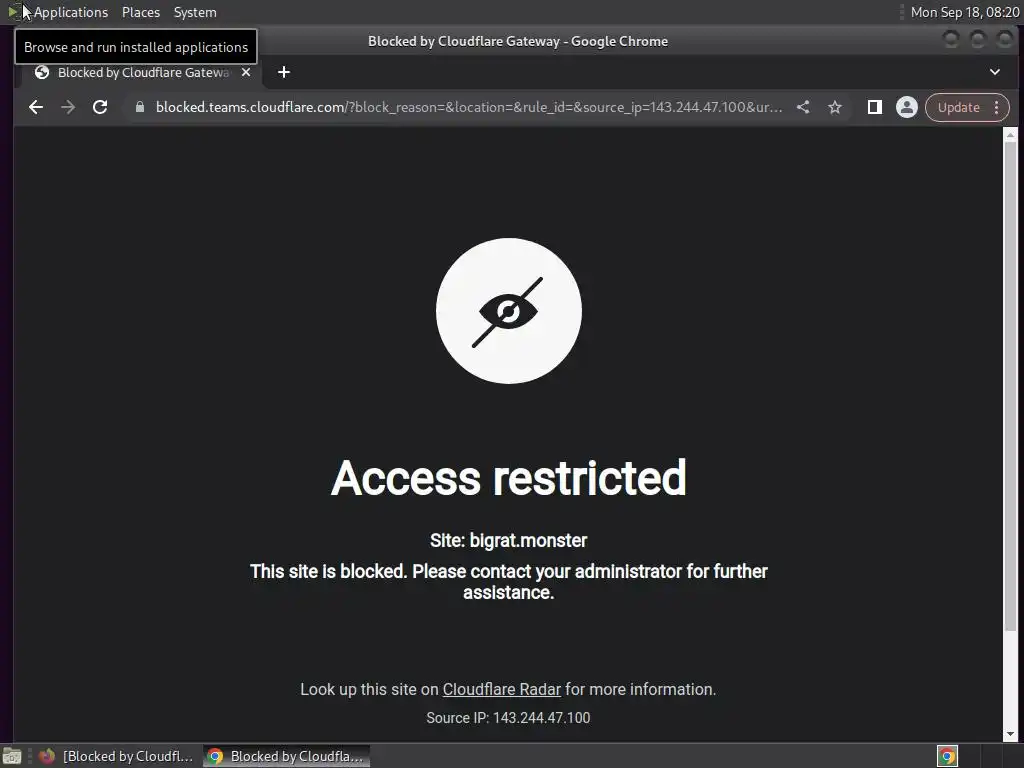
Task: View site info via the lock icon
Action: click(x=140, y=107)
